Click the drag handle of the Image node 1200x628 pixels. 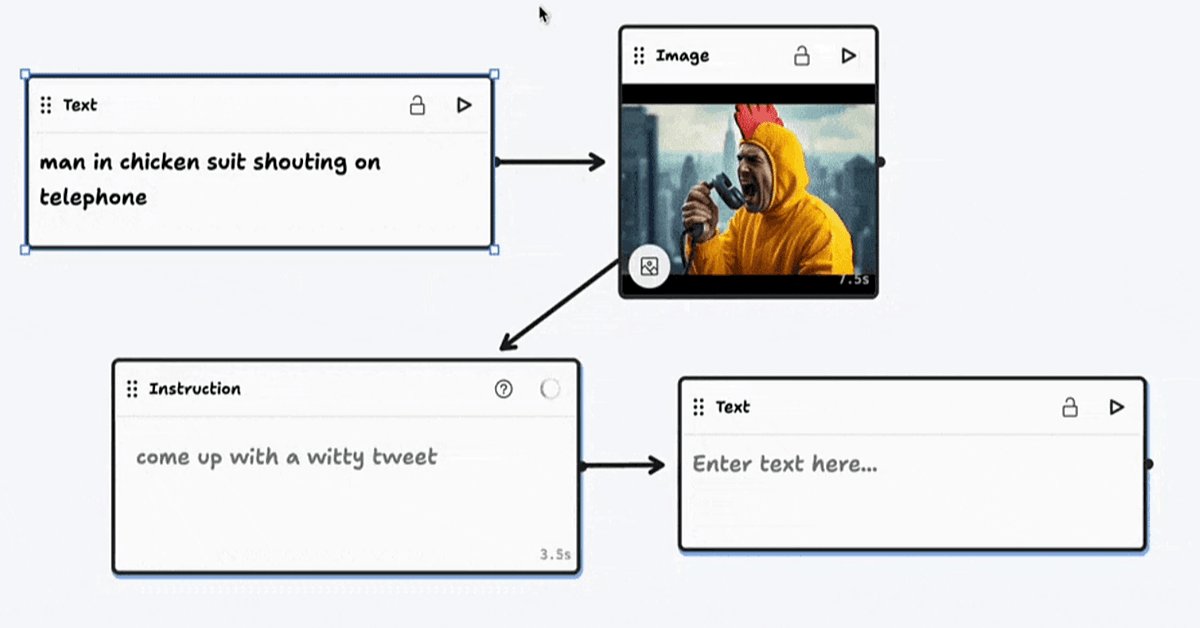[639, 56]
